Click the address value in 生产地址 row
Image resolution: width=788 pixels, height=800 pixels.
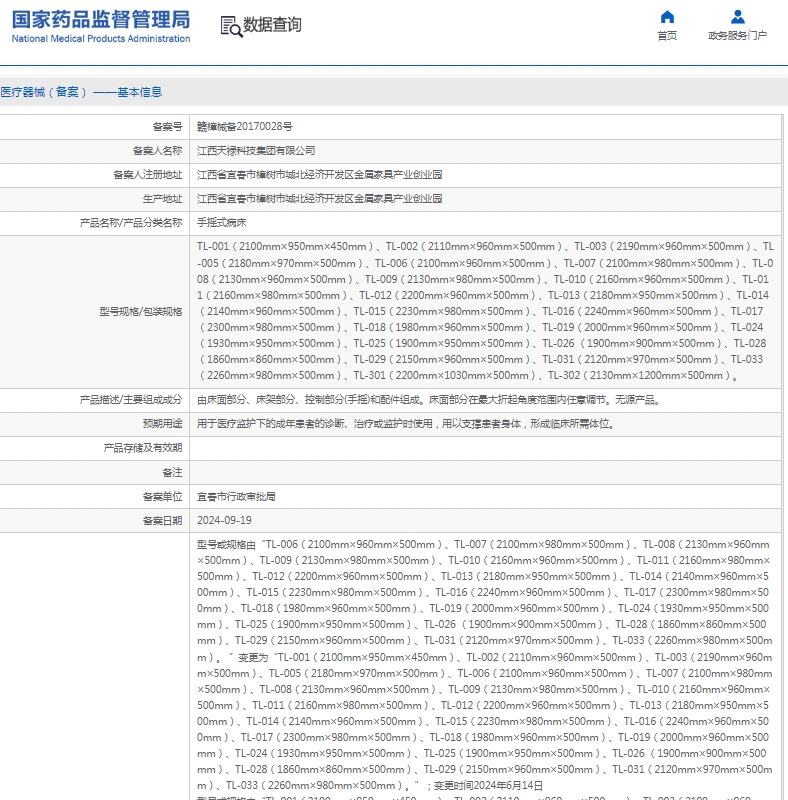click(x=319, y=198)
